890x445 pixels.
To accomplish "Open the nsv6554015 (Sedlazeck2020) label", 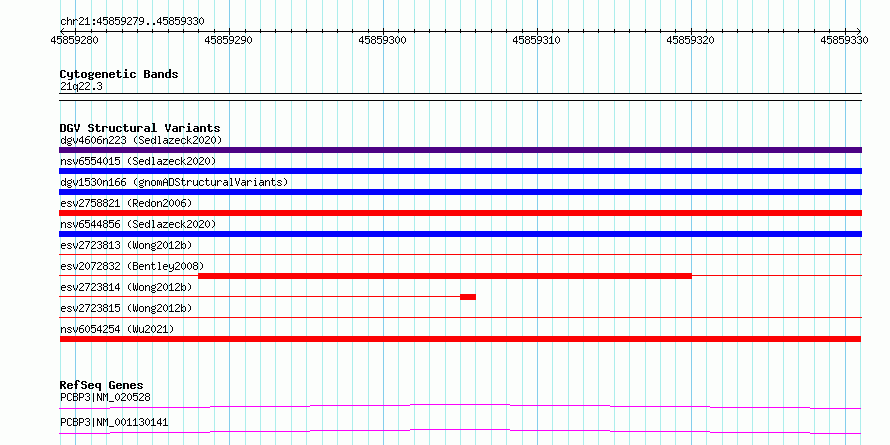I will click(x=138, y=161).
